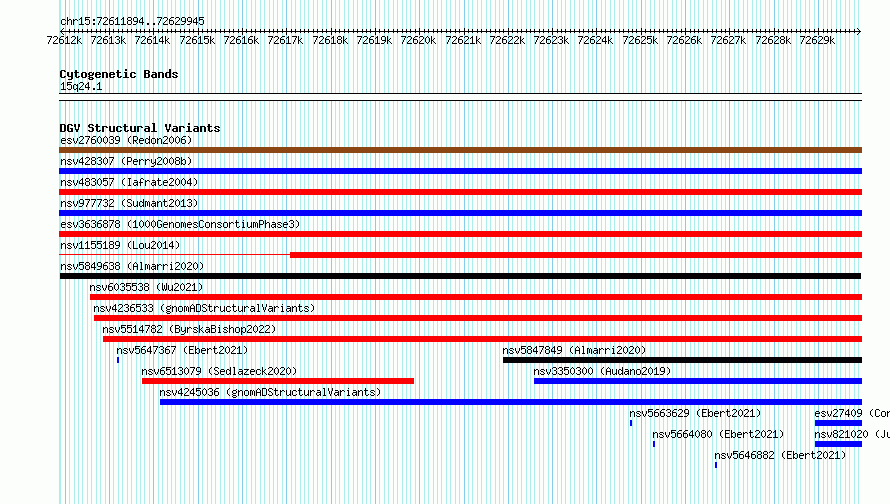
Task: Select the black nsv5849638 variant bar
Action: pyautogui.click(x=460, y=276)
